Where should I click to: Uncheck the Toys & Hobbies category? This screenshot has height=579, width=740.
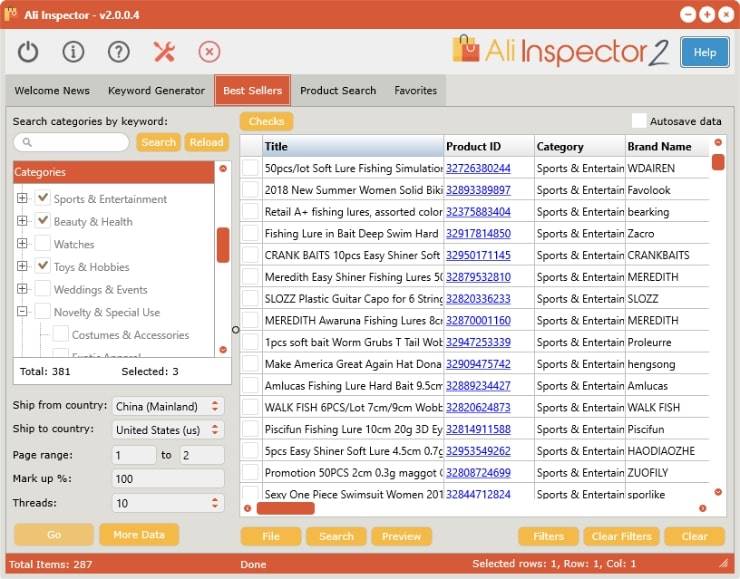point(43,266)
